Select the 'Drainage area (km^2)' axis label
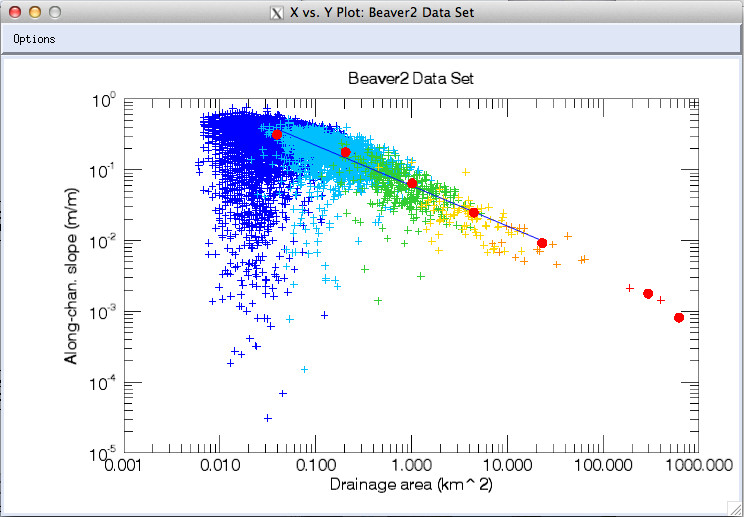This screenshot has width=744, height=517. coord(410,485)
